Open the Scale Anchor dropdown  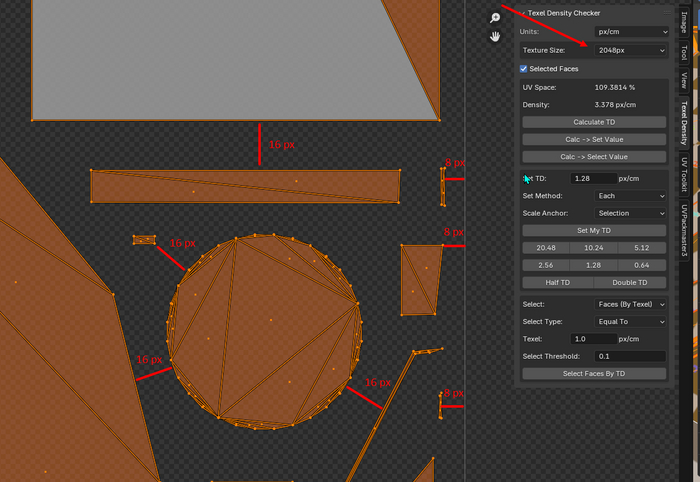[630, 213]
